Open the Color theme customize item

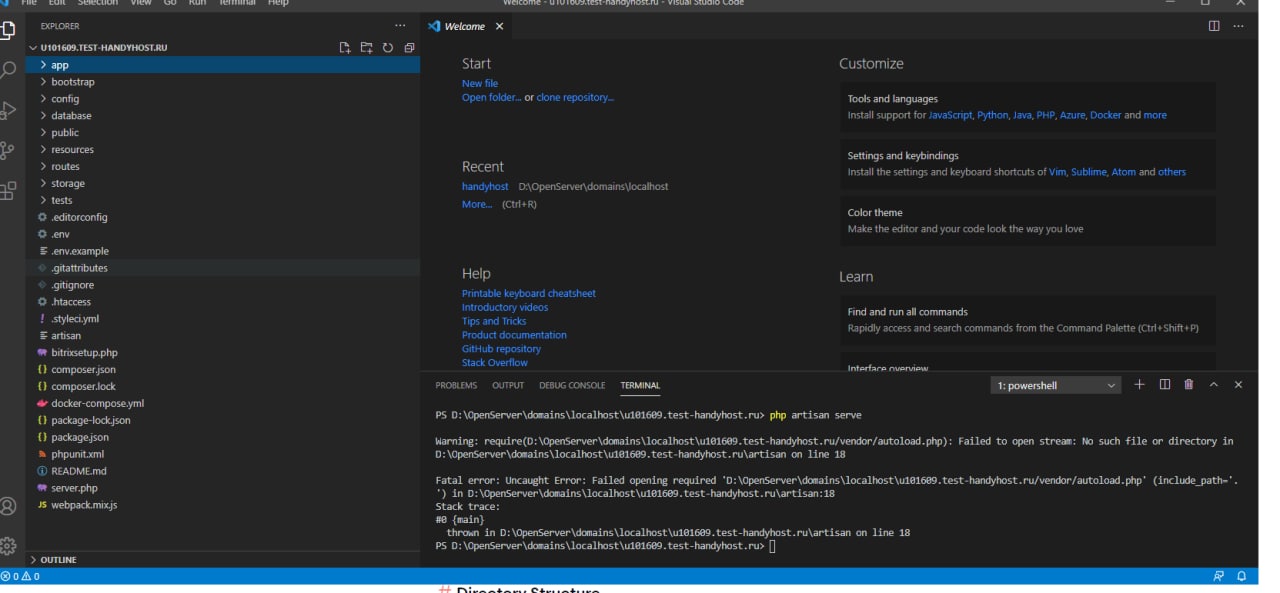[1028, 220]
